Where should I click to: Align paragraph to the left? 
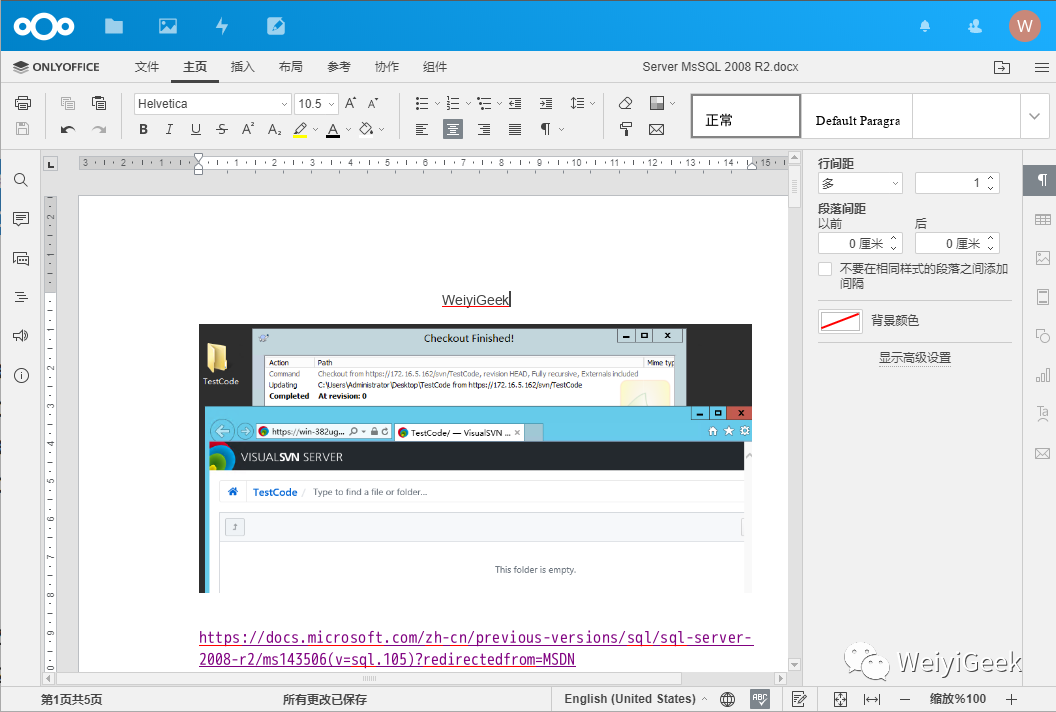point(422,129)
